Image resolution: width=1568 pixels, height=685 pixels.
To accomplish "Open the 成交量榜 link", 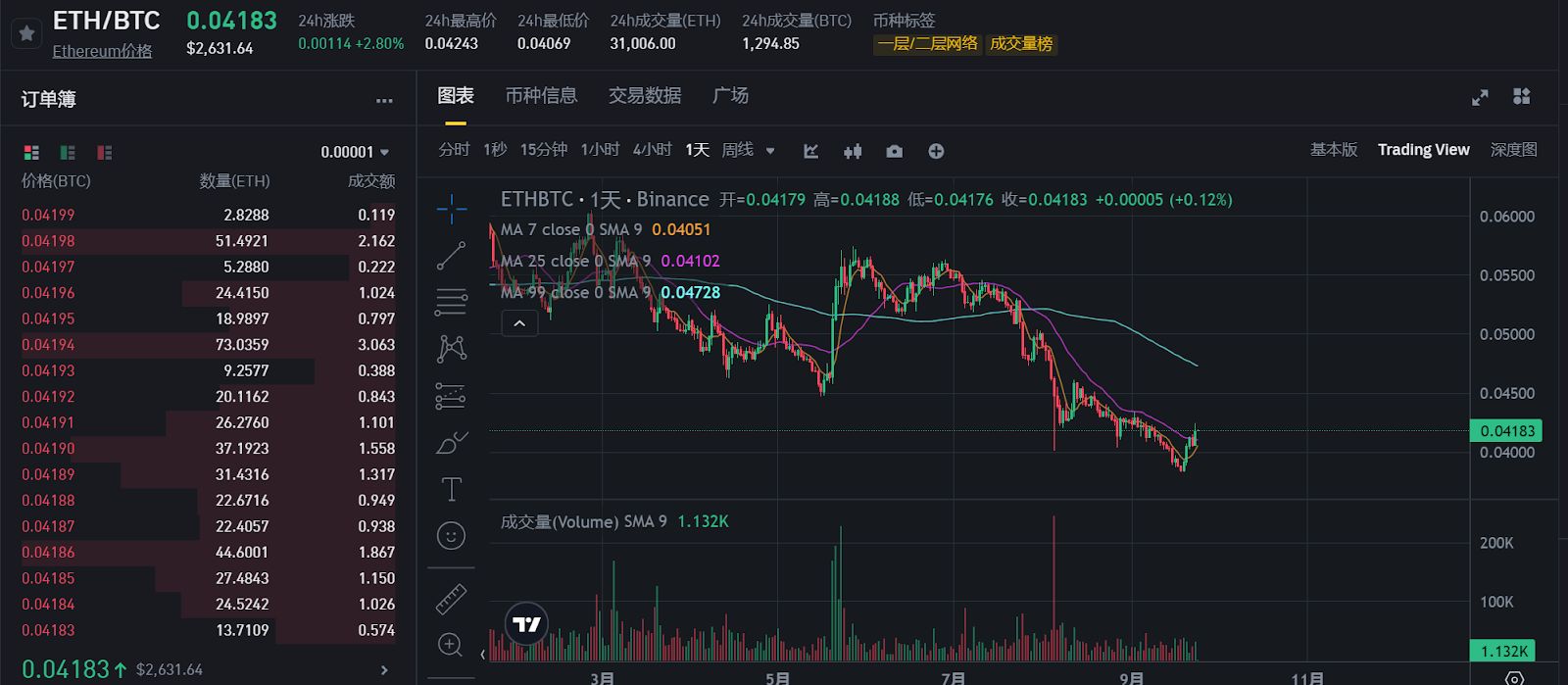I will coord(1021,44).
